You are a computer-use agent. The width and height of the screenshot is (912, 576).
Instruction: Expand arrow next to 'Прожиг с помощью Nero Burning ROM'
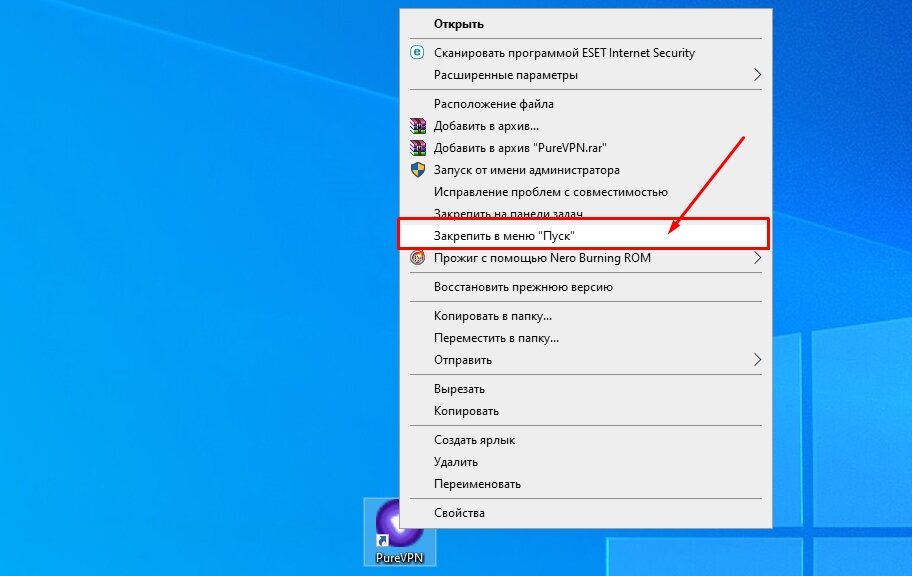point(757,258)
